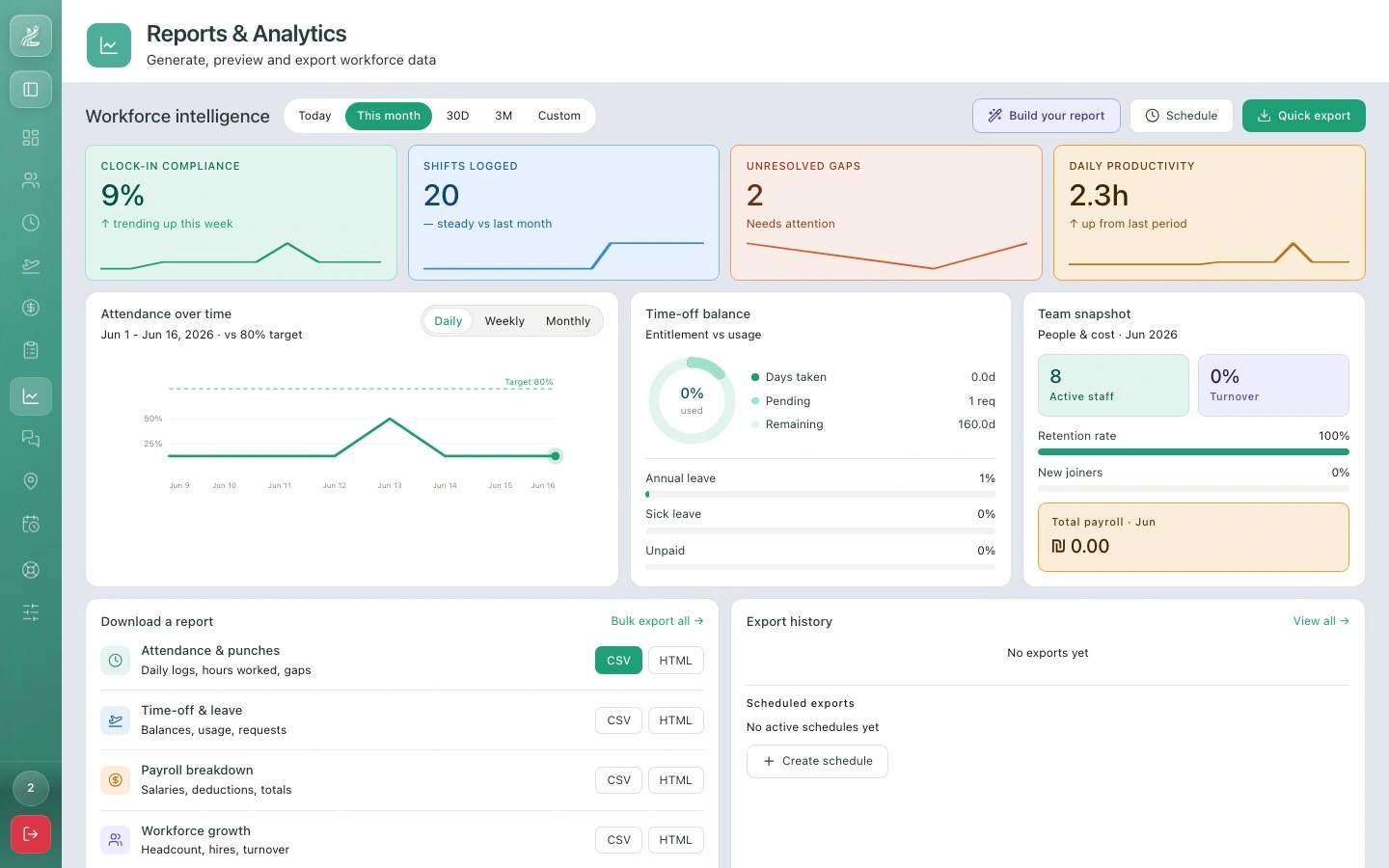This screenshot has height=868, width=1389.
Task: Open the sliders settings icon in sidebar
Action: click(31, 611)
